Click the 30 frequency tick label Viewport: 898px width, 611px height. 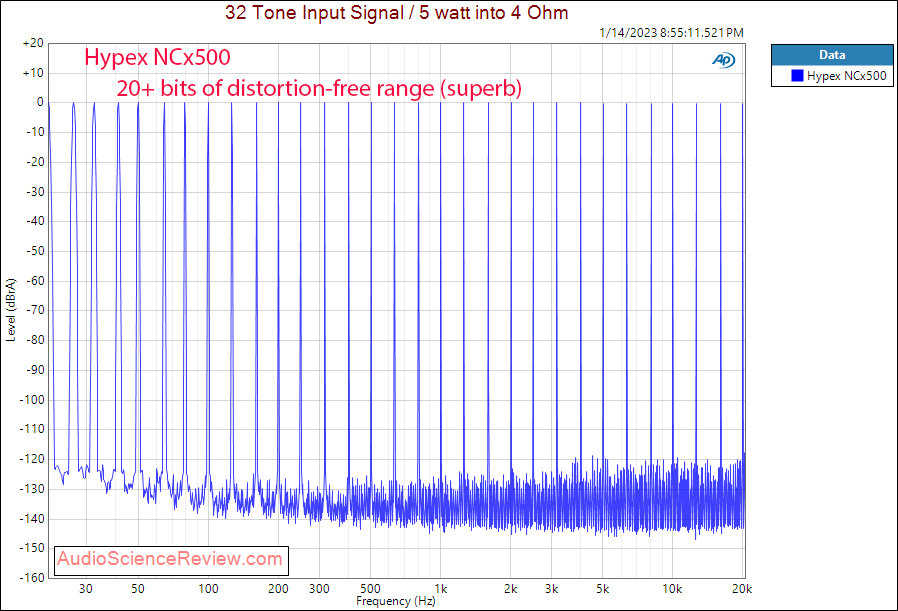point(86,589)
